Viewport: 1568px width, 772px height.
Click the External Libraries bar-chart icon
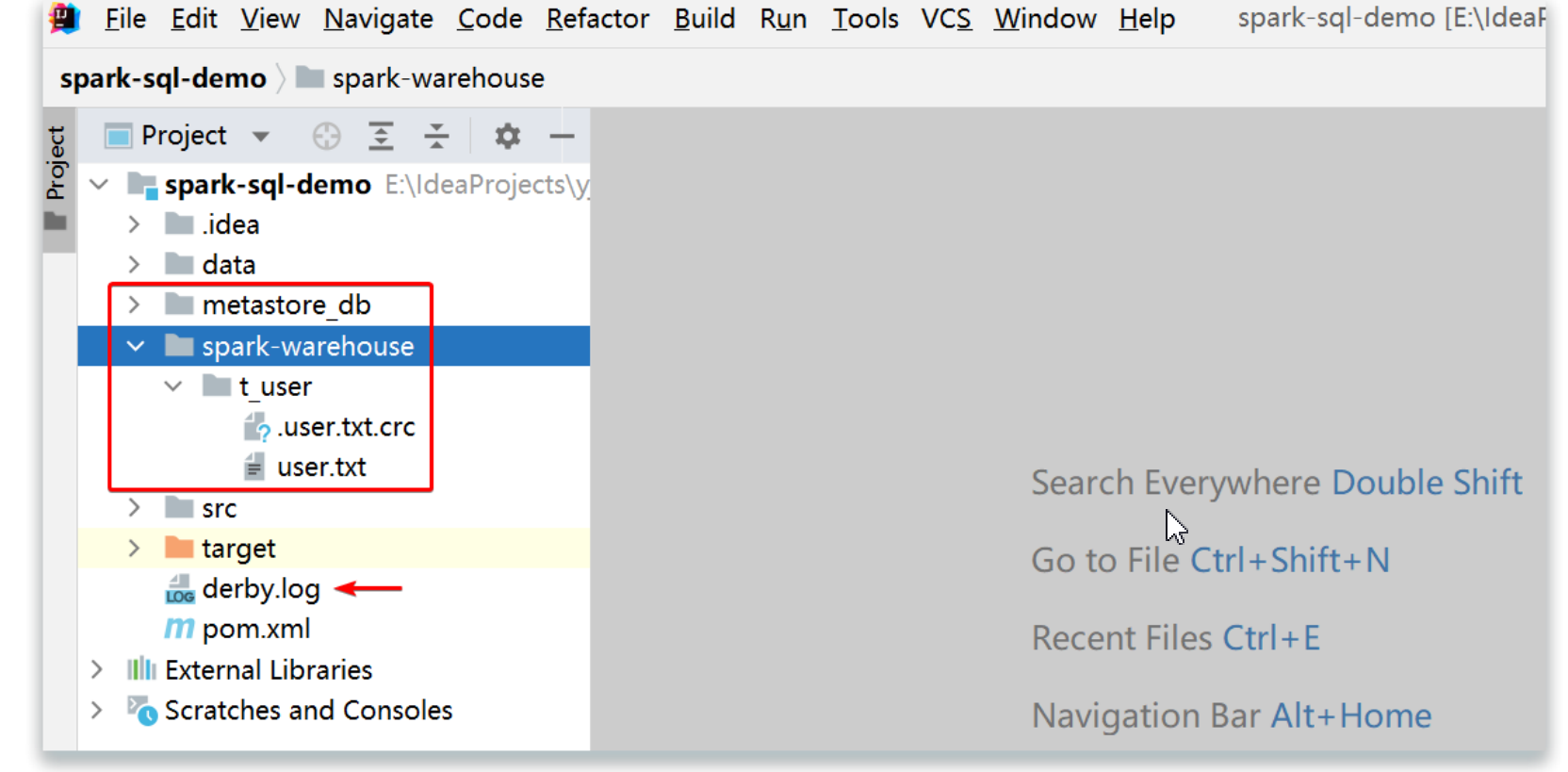tap(141, 669)
